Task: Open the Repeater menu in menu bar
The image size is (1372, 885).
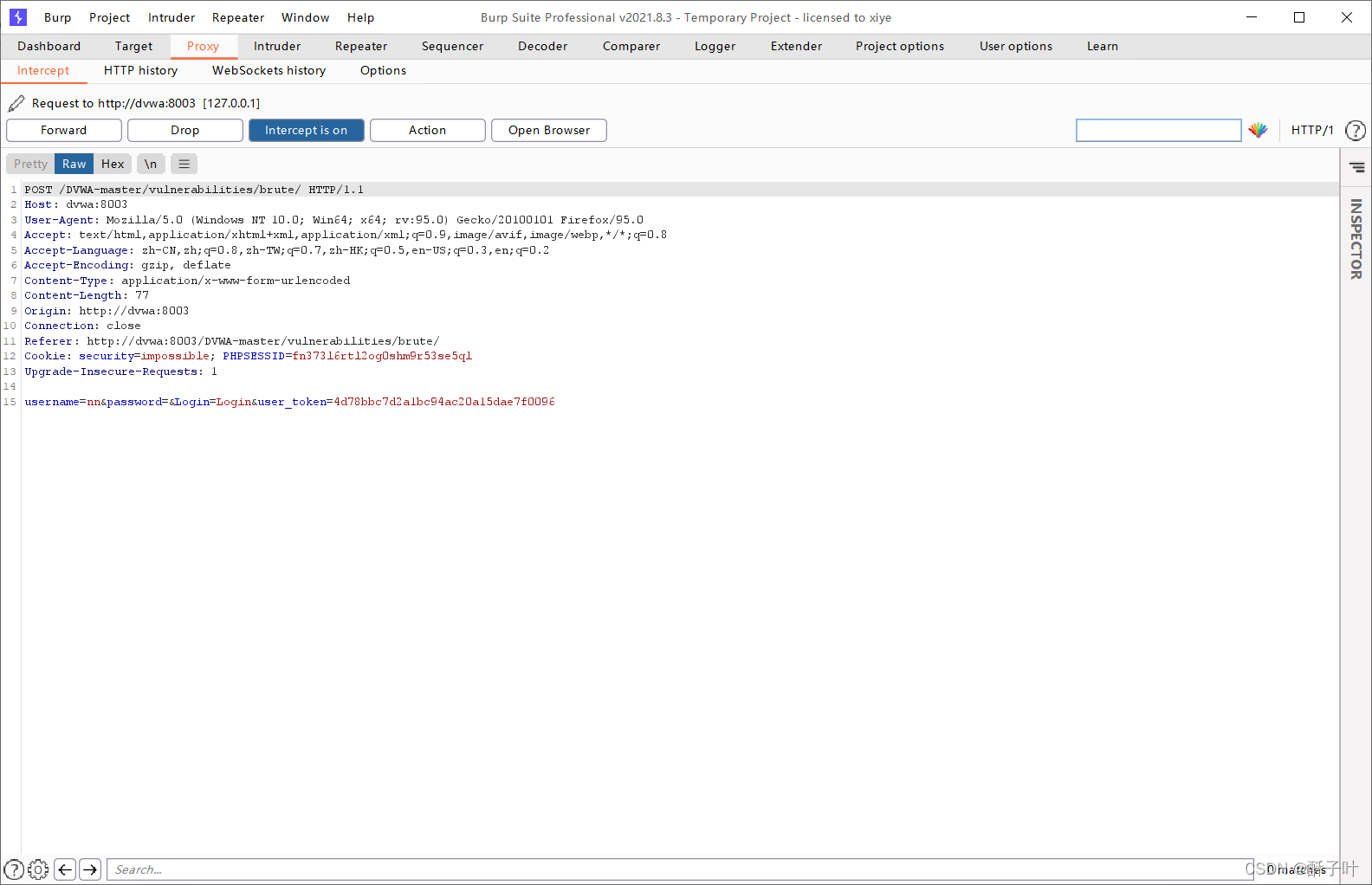Action: click(238, 17)
